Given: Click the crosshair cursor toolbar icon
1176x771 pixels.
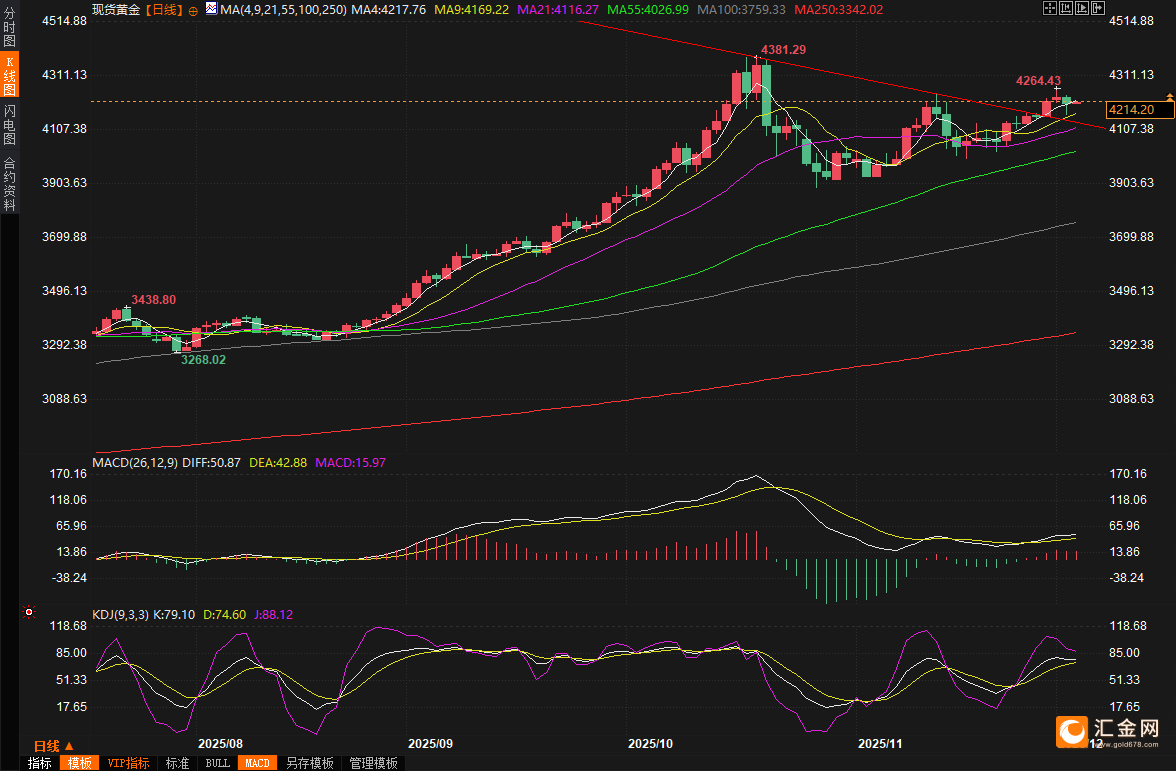Looking at the screenshot, I should tap(1050, 8).
